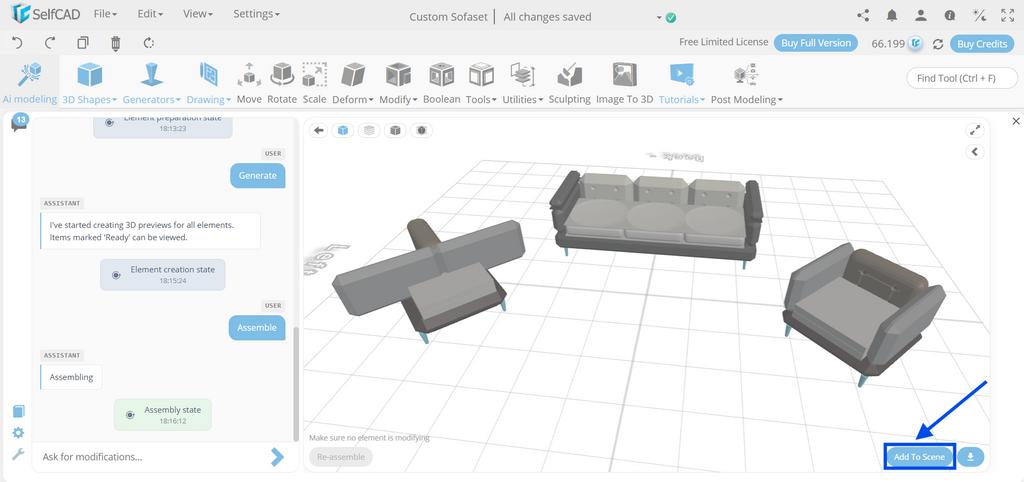The width and height of the screenshot is (1024, 482).
Task: Open the Tools icon
Action: coord(481,75)
